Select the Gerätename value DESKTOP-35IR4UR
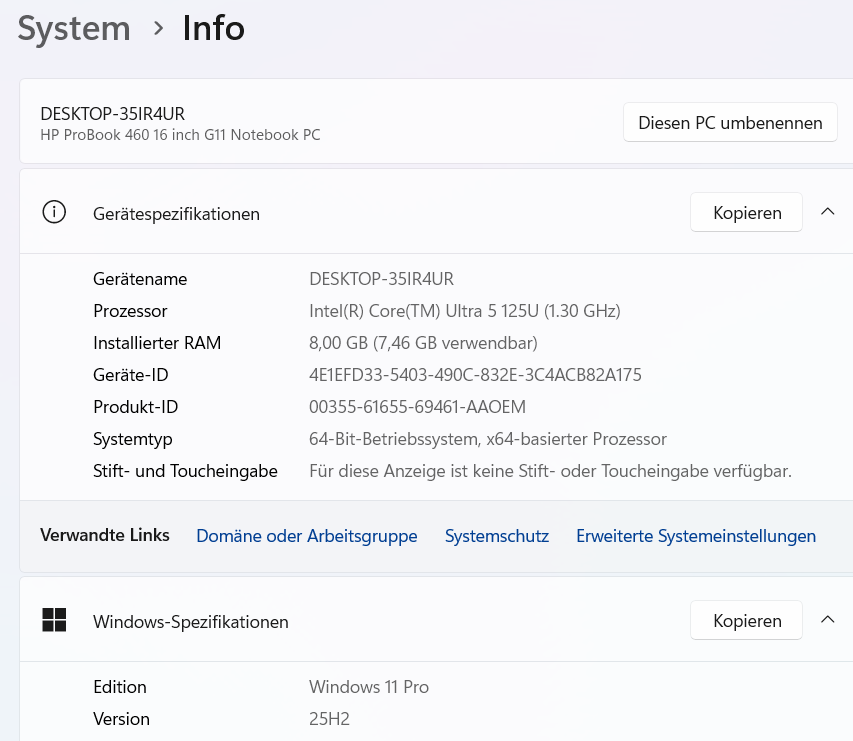The width and height of the screenshot is (853, 741). coord(381,279)
